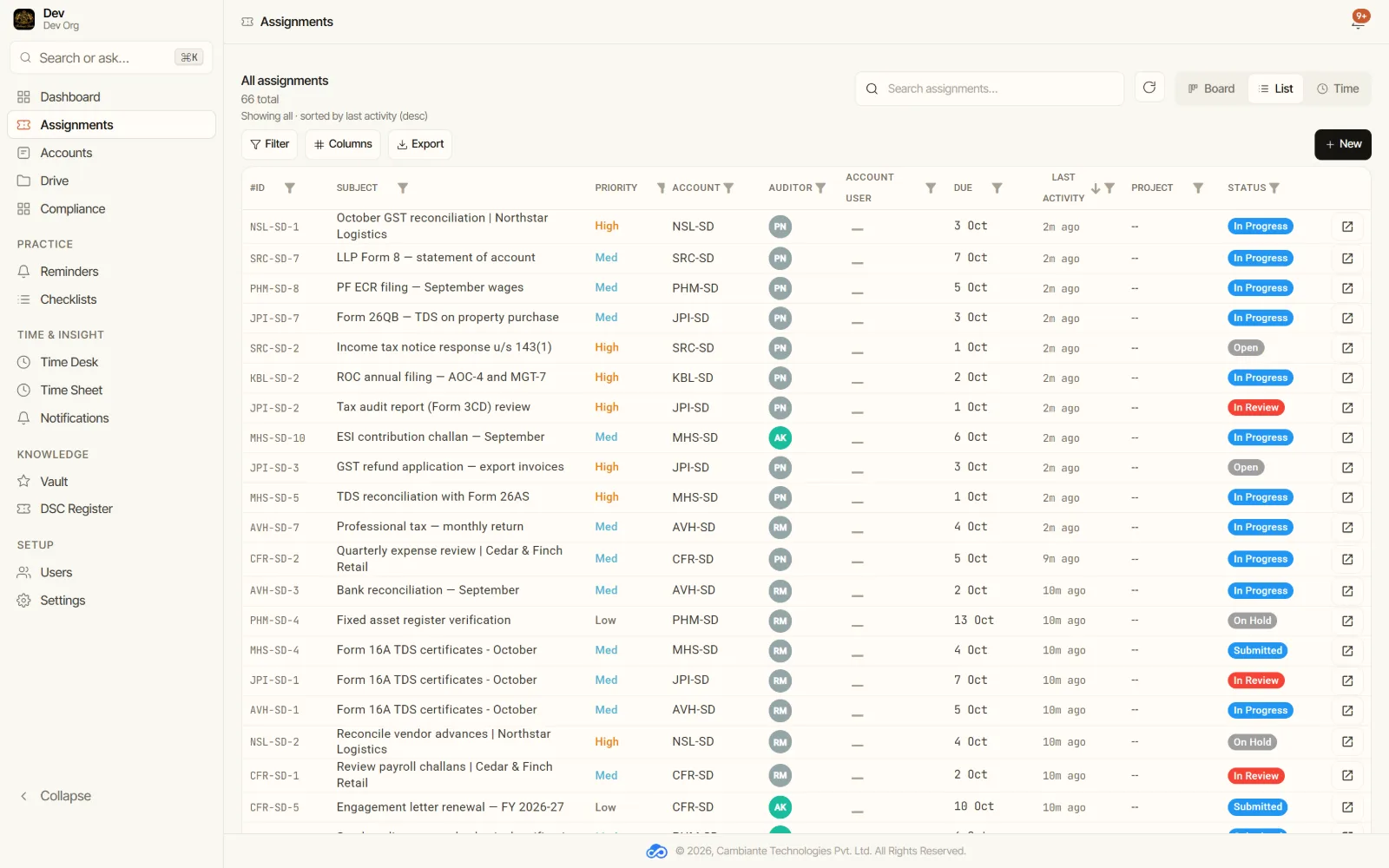Create a New assignment

point(1343,144)
